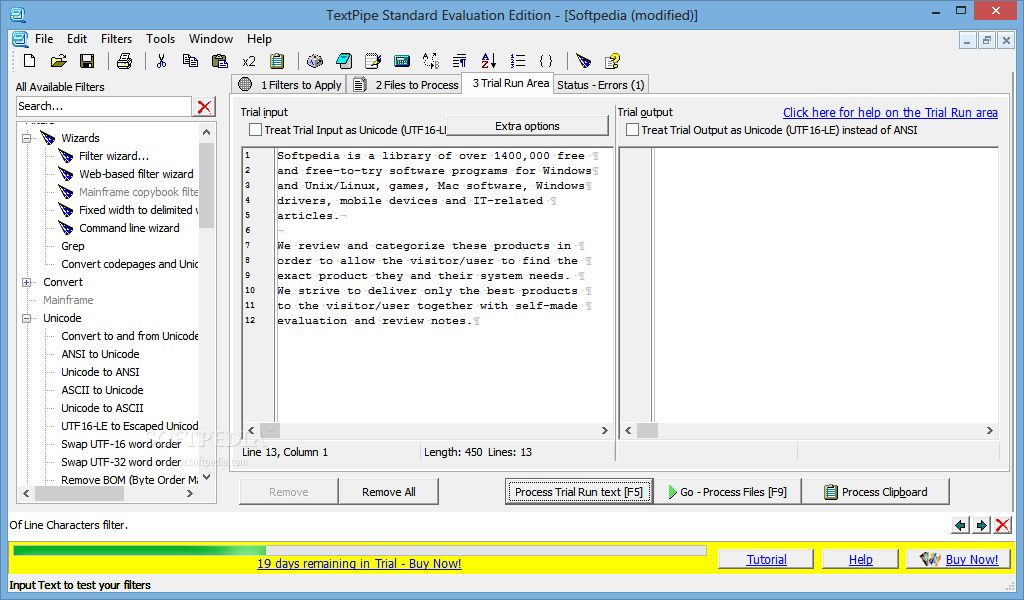Click trial input scroll right arrow
Viewport: 1024px width, 600px height.
point(604,430)
